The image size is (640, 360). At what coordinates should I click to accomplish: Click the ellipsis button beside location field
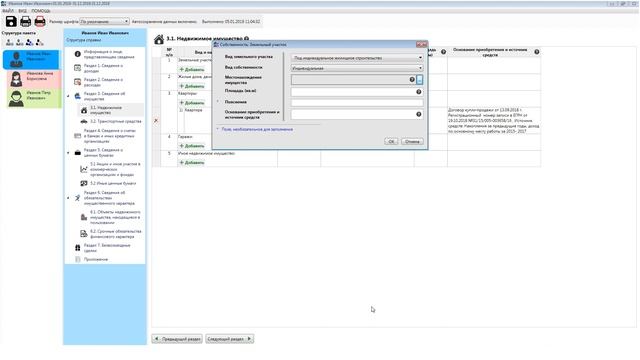click(x=420, y=80)
